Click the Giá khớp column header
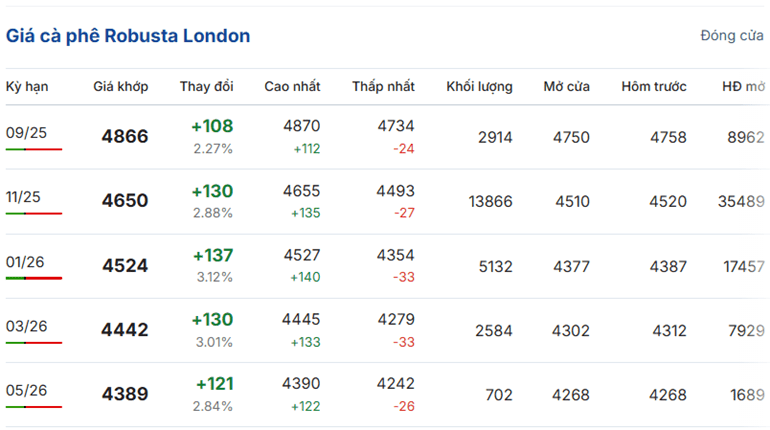Image resolution: width=770 pixels, height=430 pixels. (x=121, y=86)
